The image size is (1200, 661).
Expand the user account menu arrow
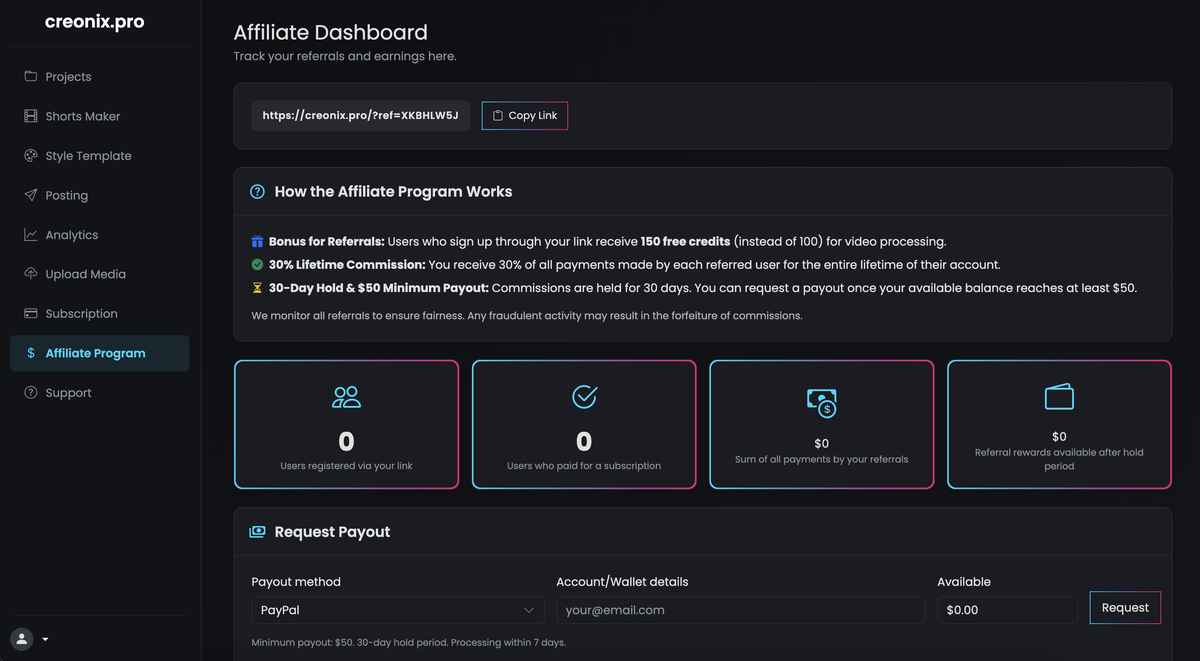pos(45,640)
